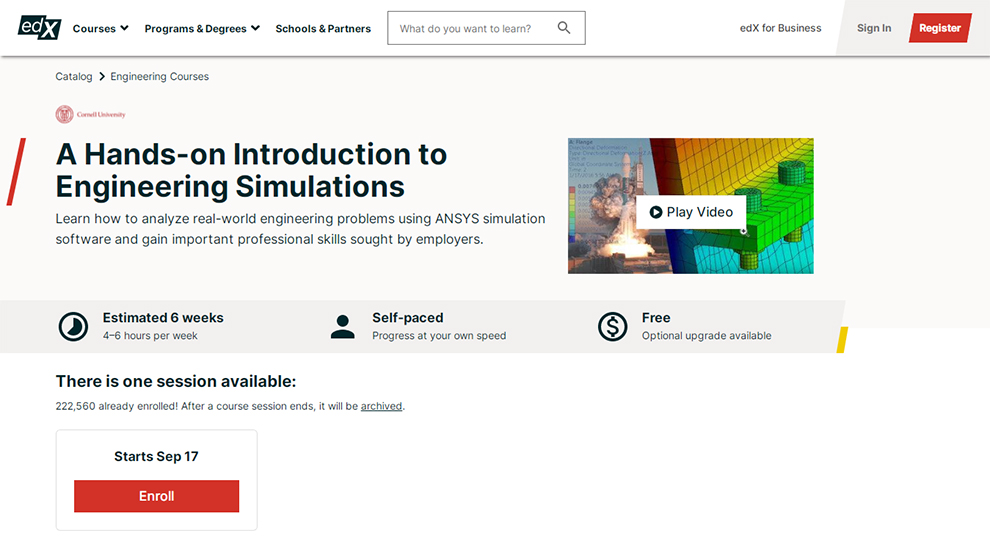Click 'There is one session available:' heading
The image size is (990, 544).
tap(176, 381)
